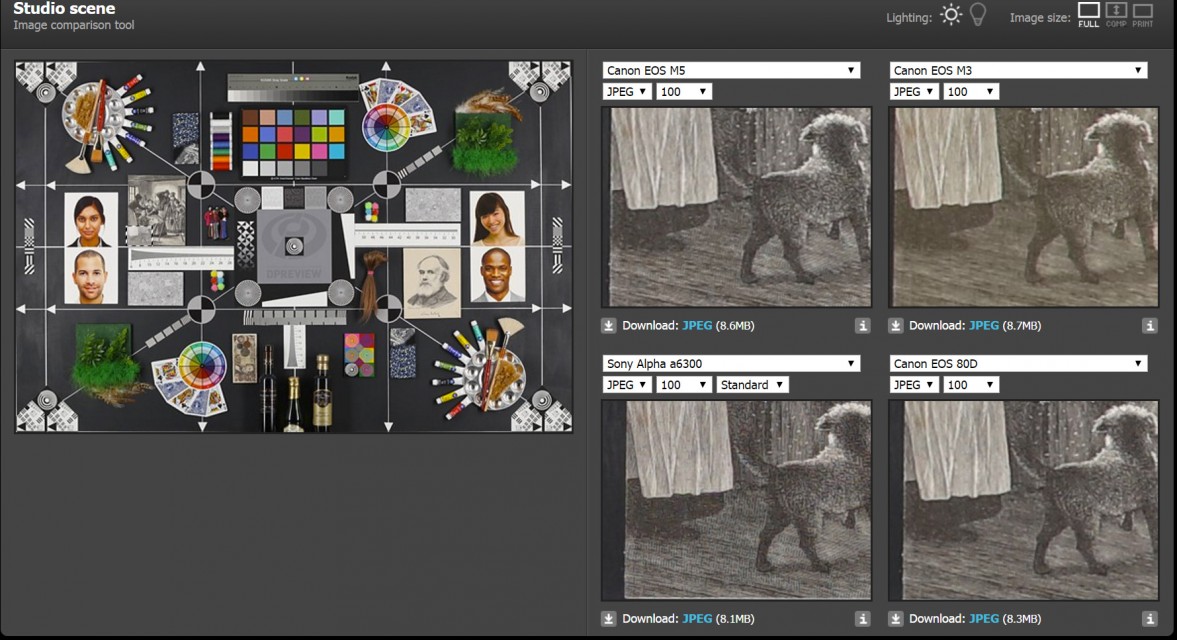Click download arrow icon under Canon EOS 80D
The width and height of the screenshot is (1177, 640).
(896, 619)
